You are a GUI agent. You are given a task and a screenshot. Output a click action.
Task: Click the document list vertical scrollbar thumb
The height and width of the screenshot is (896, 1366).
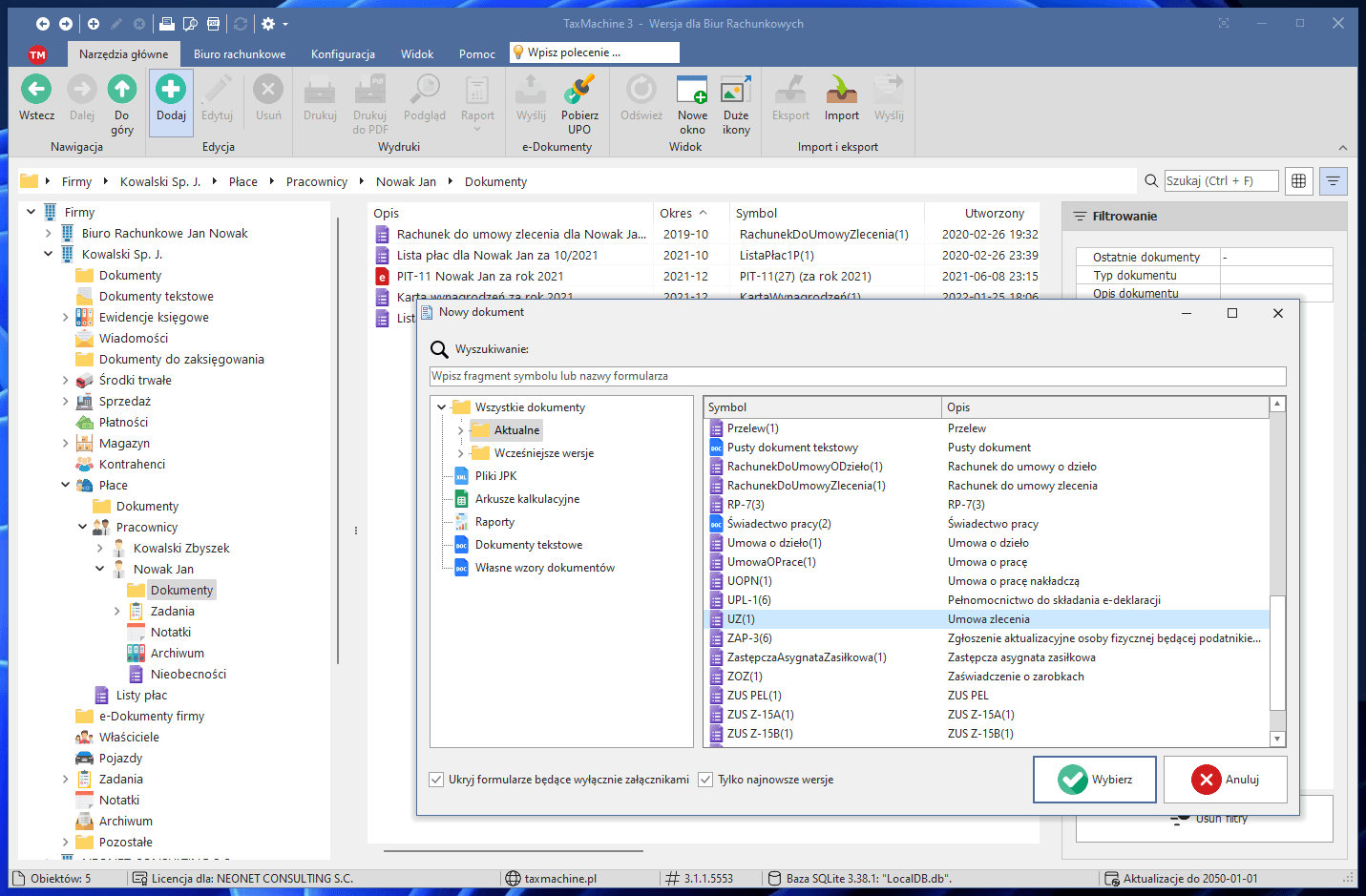pos(1277,653)
